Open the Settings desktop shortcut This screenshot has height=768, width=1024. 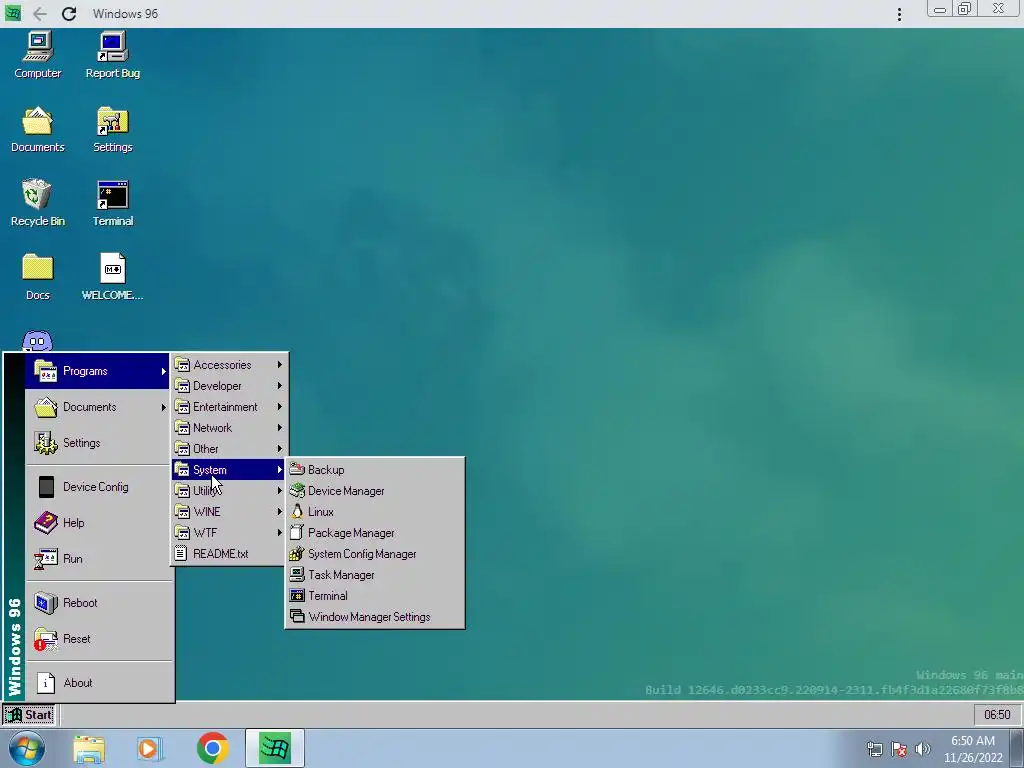pyautogui.click(x=112, y=129)
